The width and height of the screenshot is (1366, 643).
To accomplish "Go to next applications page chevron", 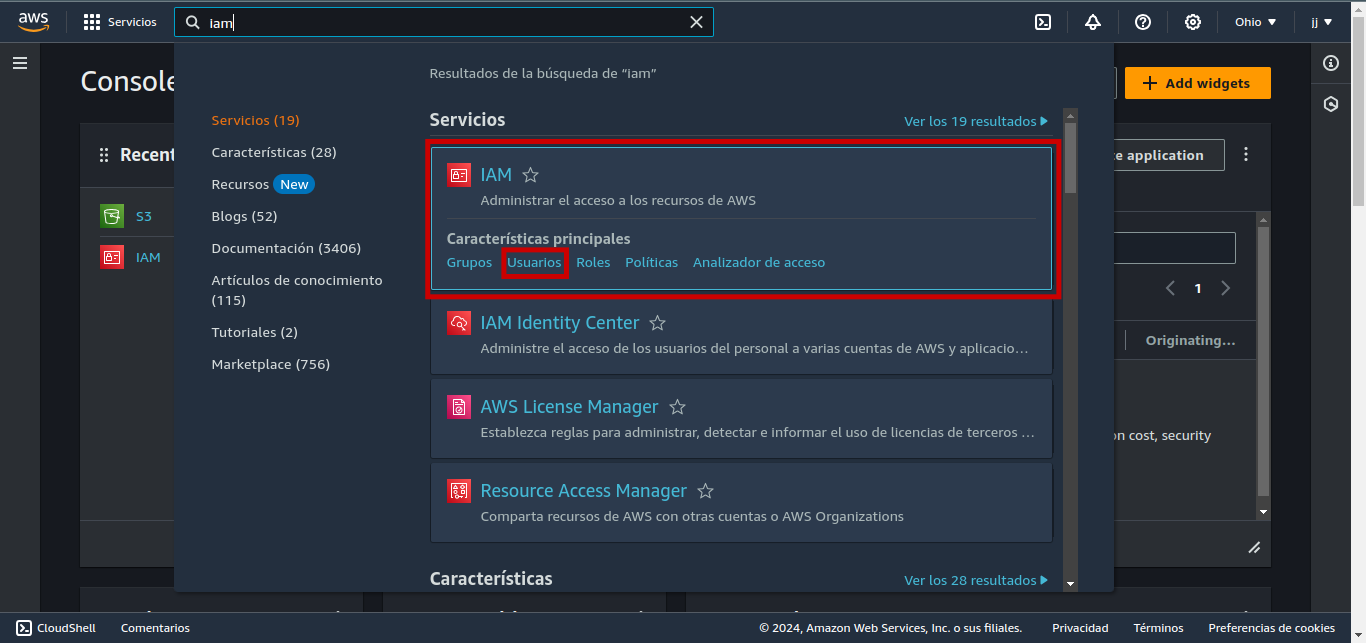I will click(1225, 288).
